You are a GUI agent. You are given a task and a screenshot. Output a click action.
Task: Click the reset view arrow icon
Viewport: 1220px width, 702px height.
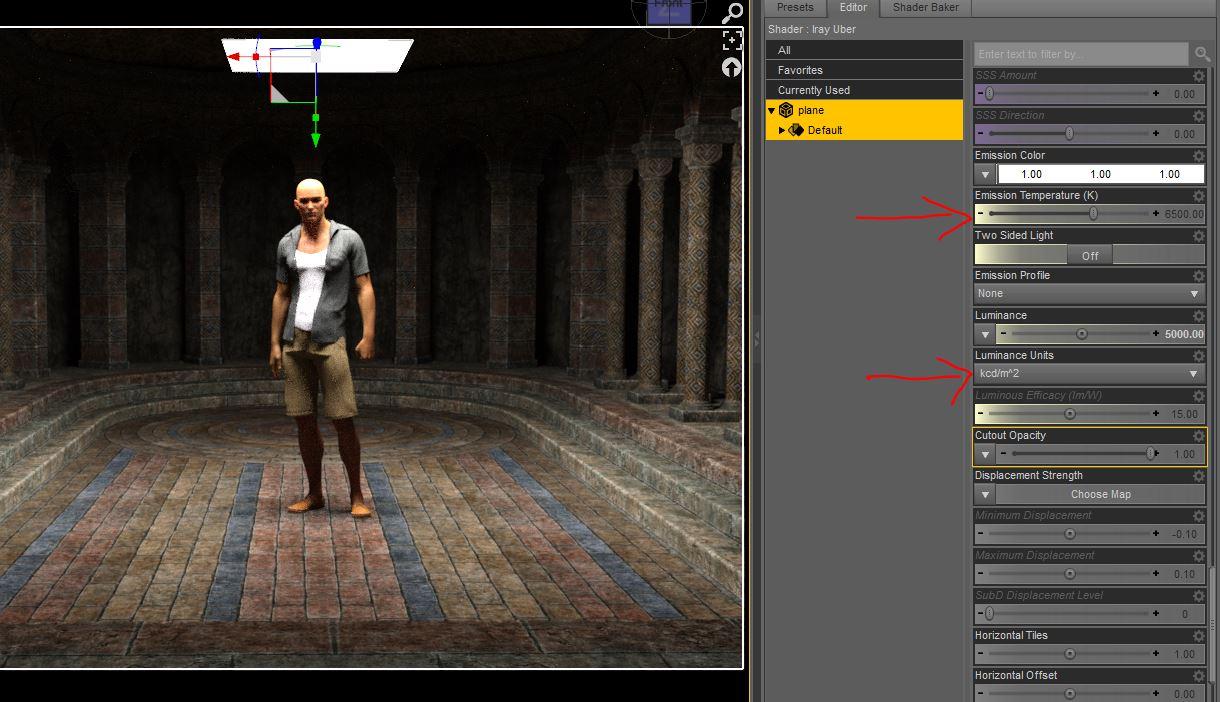pos(731,67)
